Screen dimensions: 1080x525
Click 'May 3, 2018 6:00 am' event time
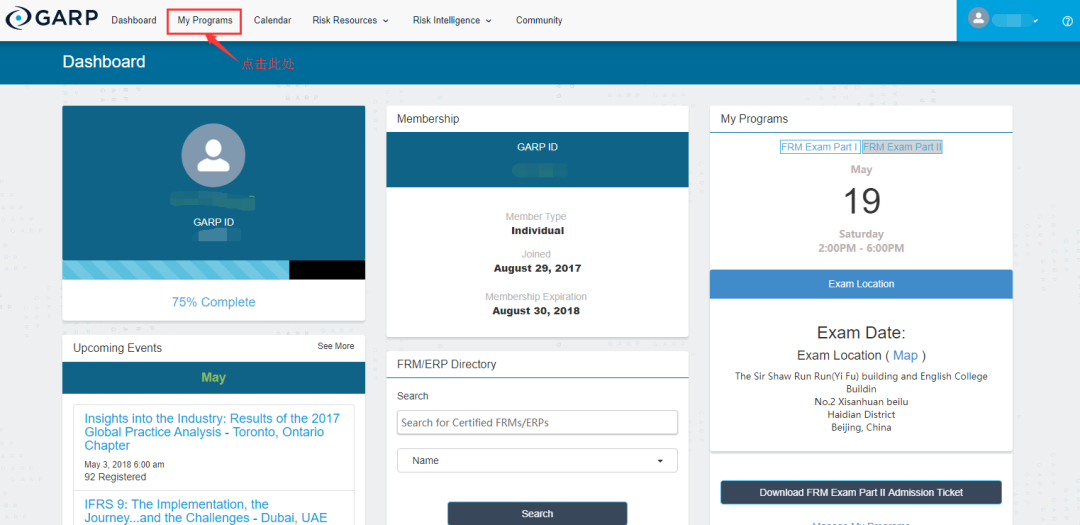pos(124,464)
